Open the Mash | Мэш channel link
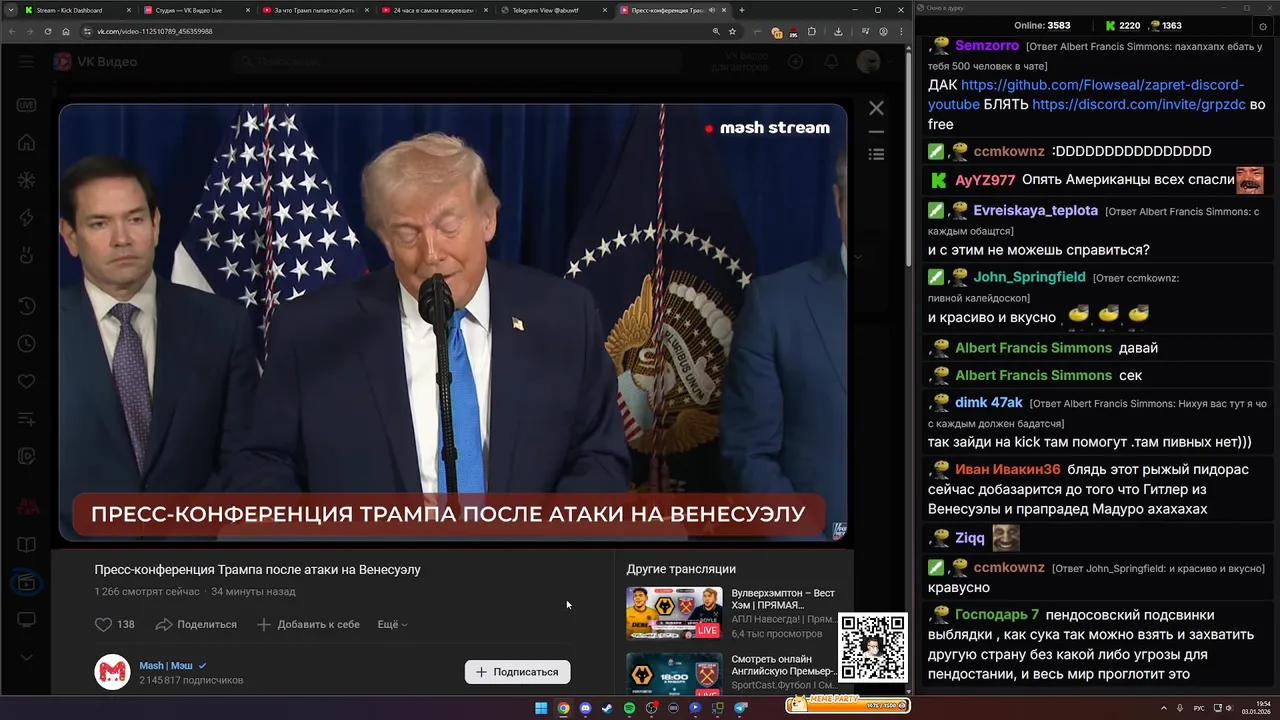This screenshot has height=720, width=1280. click(x=166, y=665)
